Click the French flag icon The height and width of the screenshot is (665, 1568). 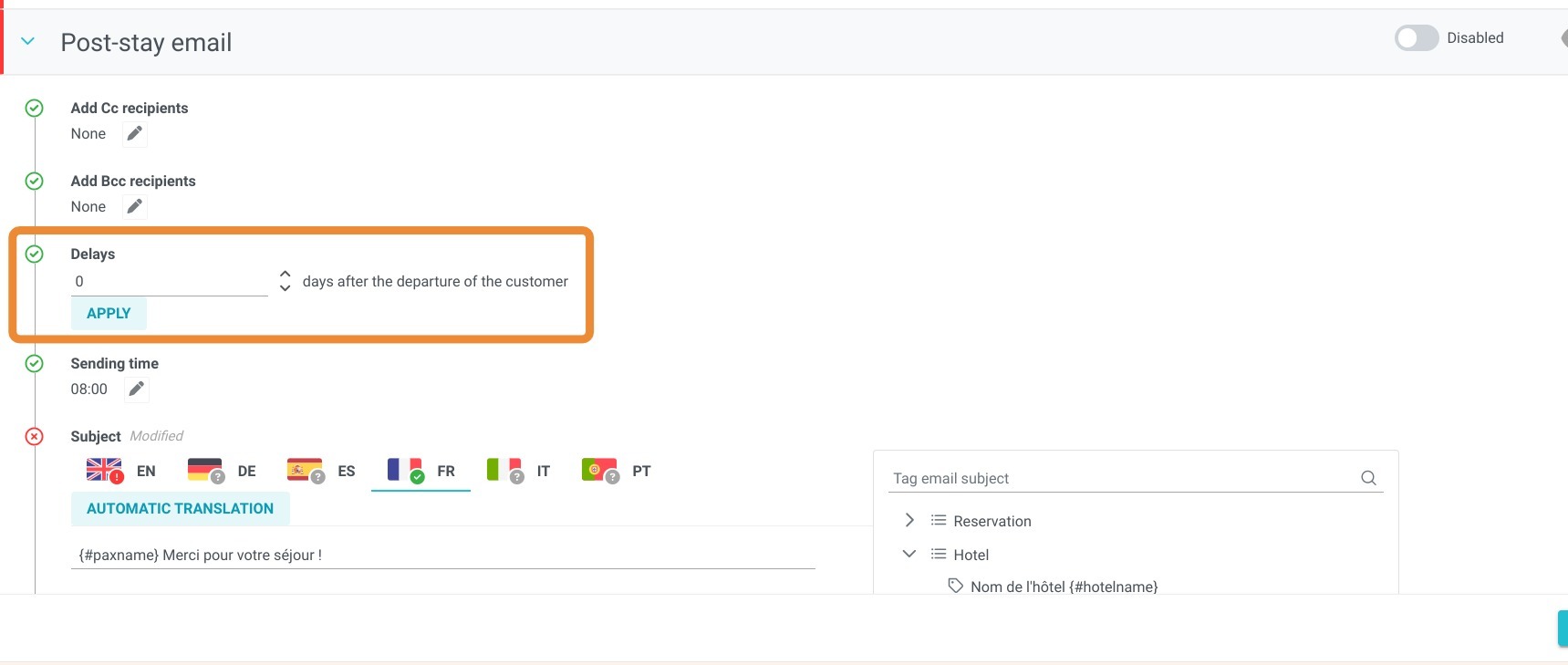click(x=404, y=470)
